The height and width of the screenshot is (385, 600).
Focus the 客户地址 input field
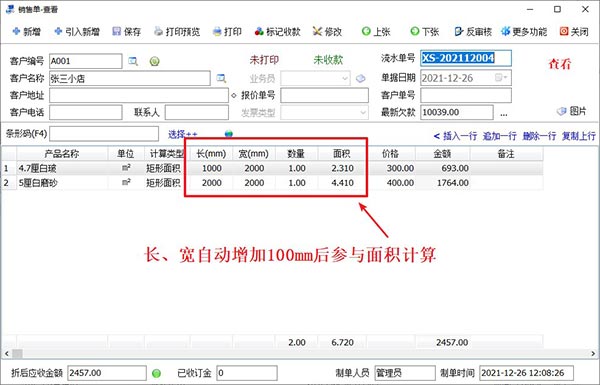click(x=139, y=96)
